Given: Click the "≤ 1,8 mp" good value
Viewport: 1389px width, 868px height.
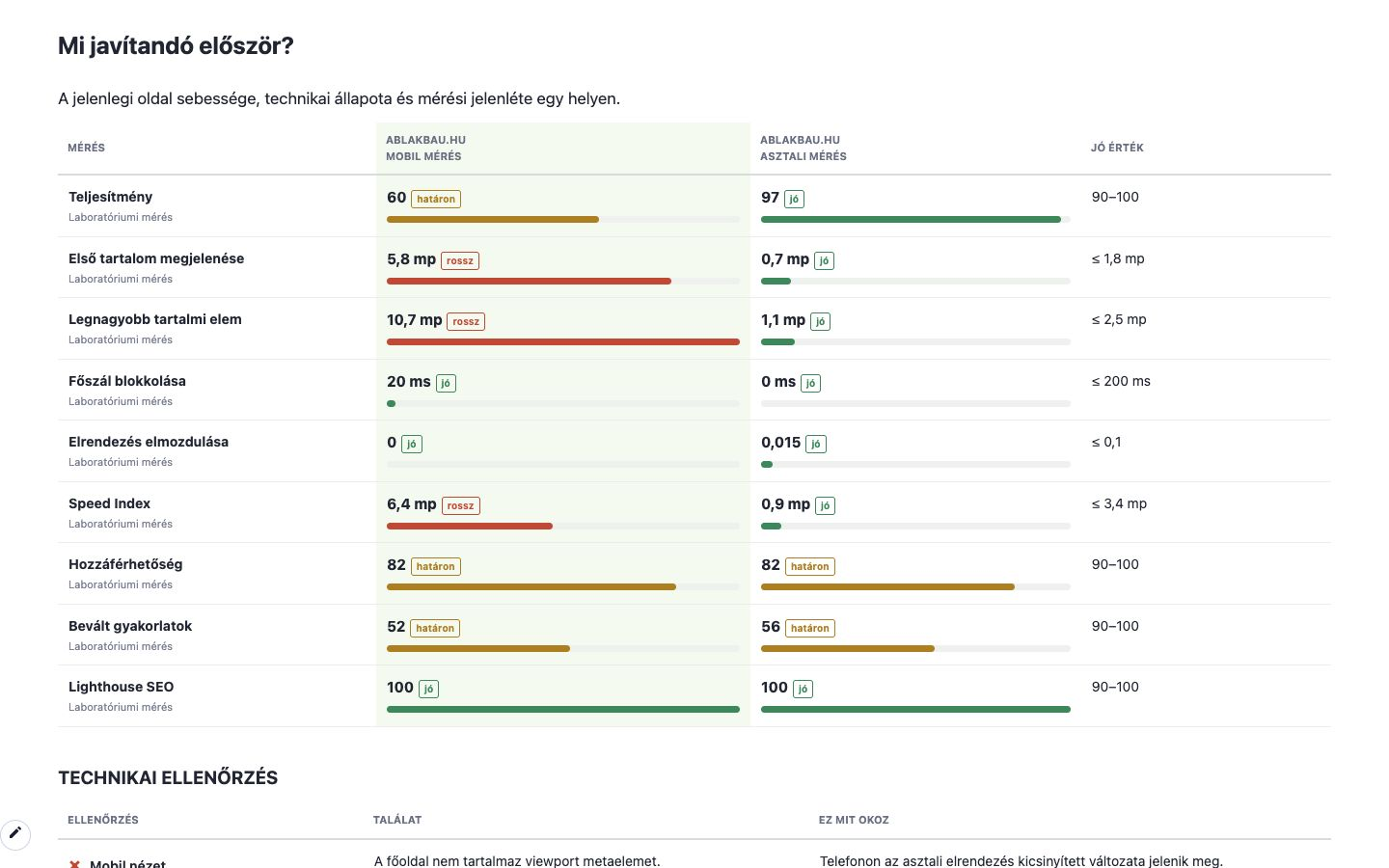Looking at the screenshot, I should pyautogui.click(x=1118, y=258).
